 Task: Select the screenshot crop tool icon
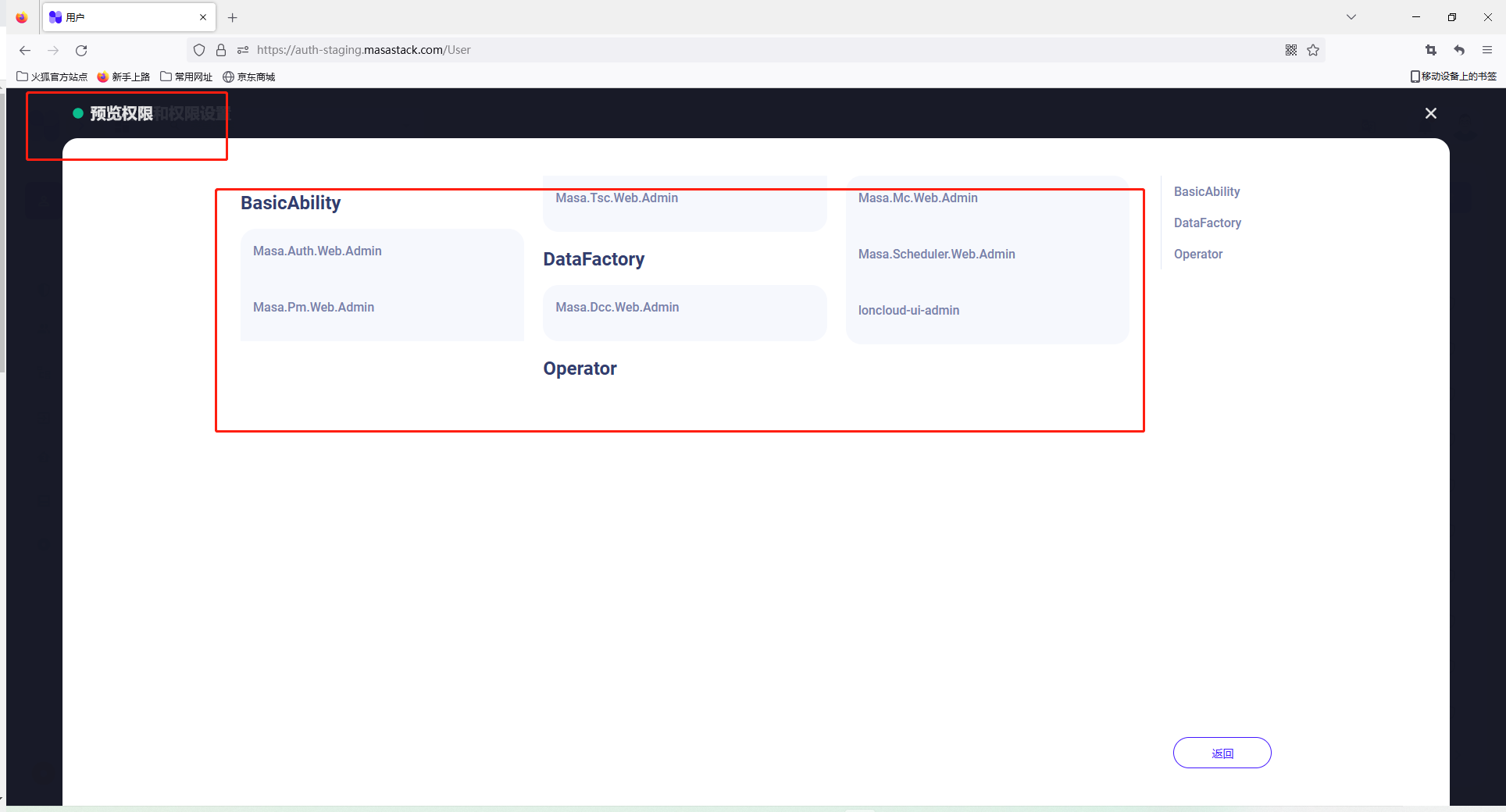tap(1430, 50)
